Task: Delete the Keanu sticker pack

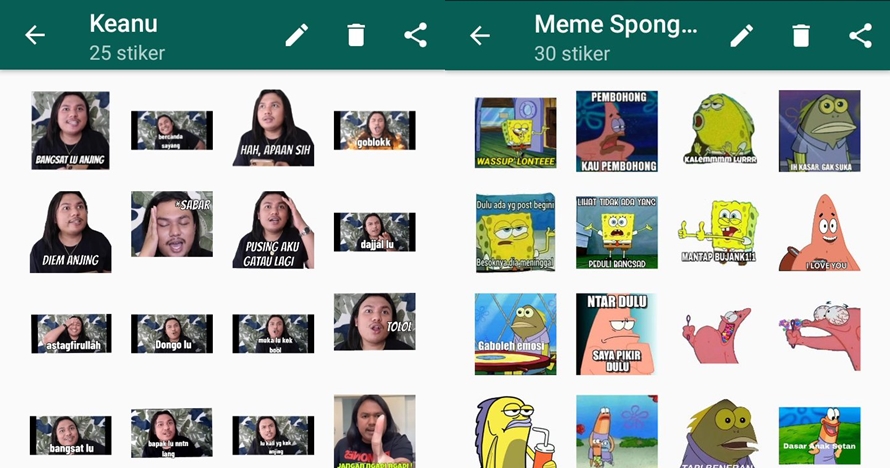Action: coord(356,35)
